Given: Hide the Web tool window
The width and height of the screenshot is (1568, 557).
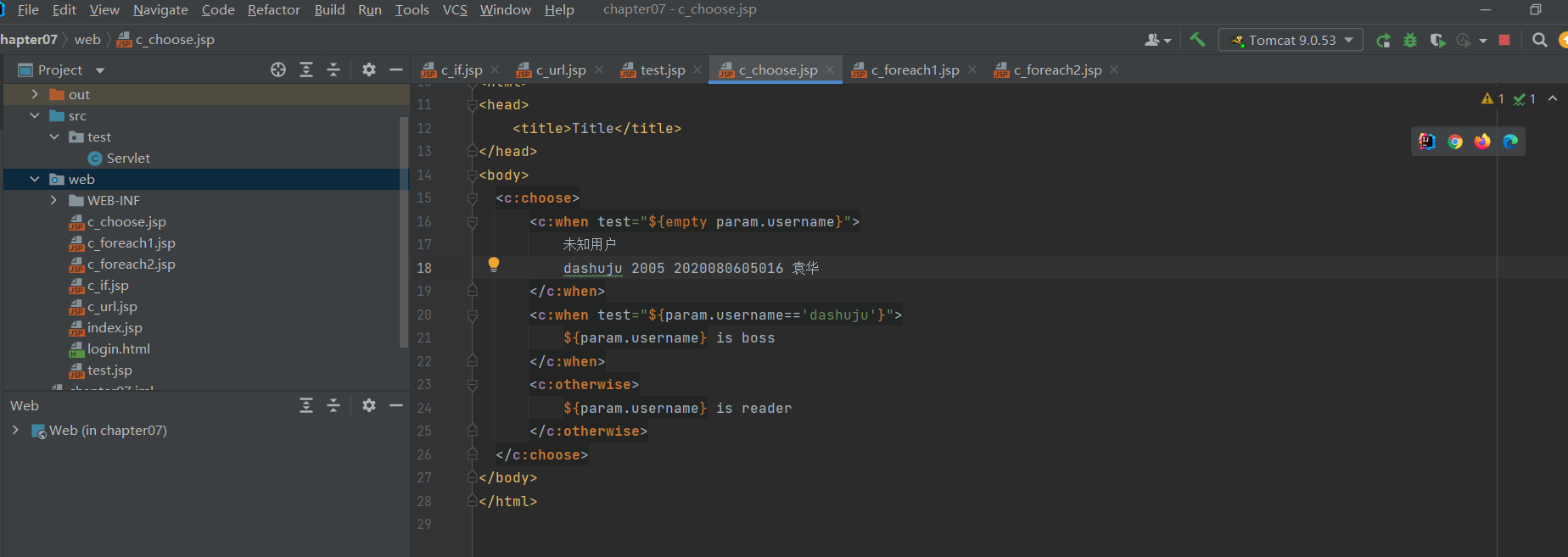Looking at the screenshot, I should [395, 405].
